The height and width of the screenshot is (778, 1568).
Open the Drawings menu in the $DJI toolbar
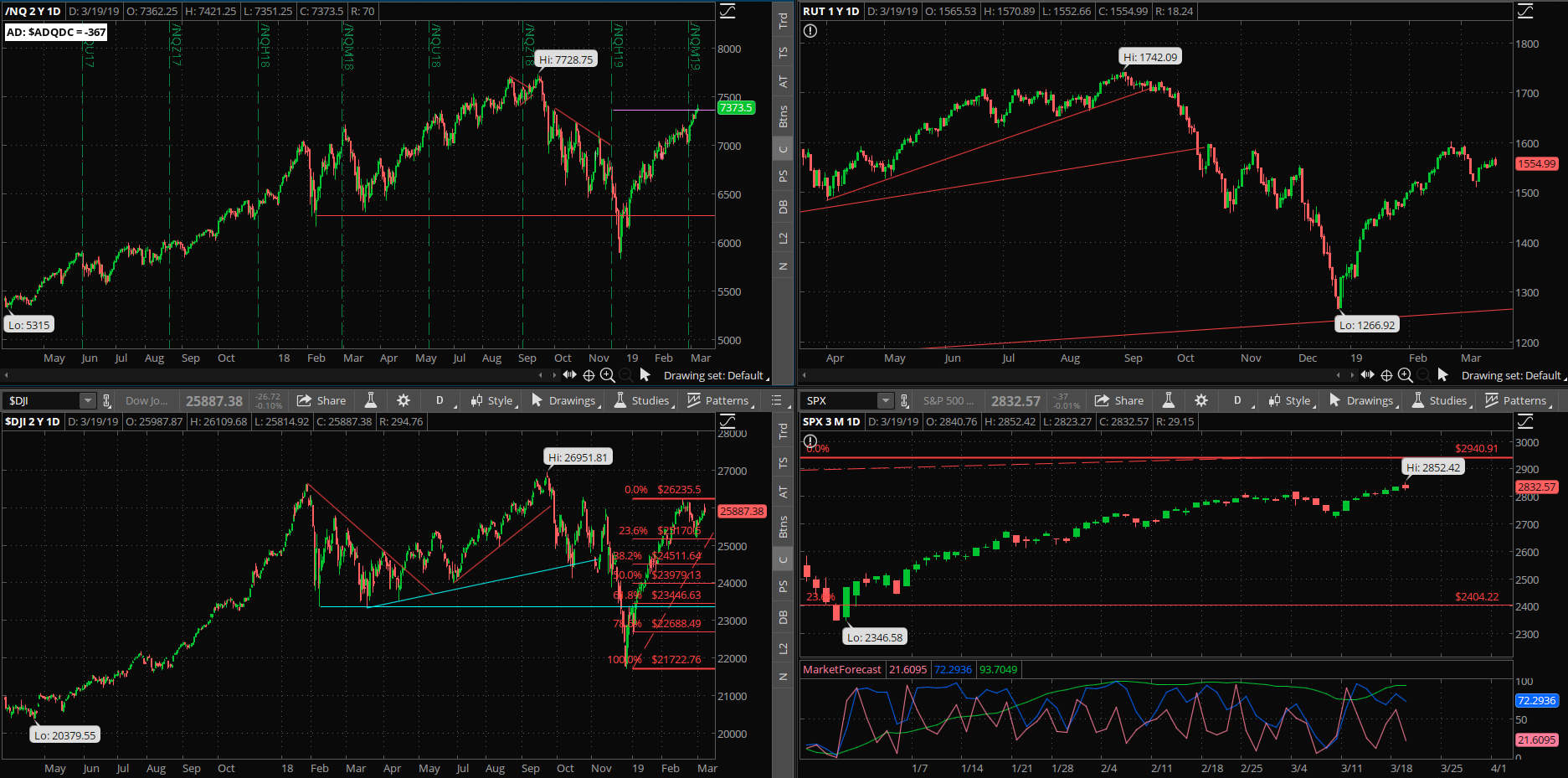[566, 400]
